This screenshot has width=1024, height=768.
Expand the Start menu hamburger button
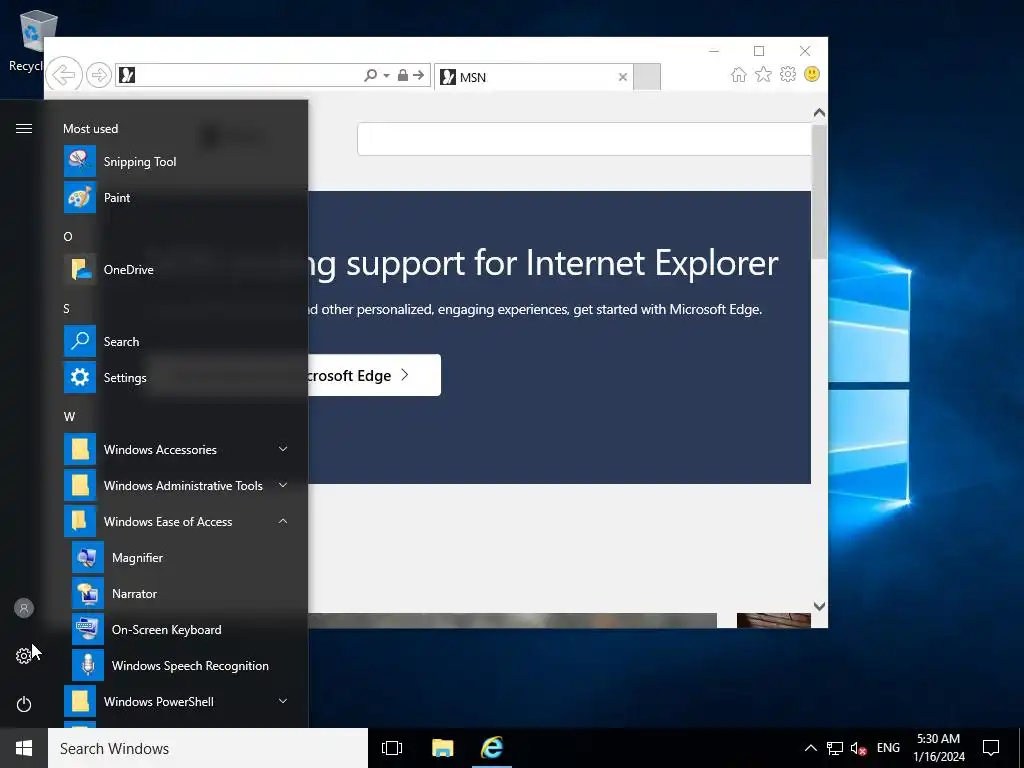(24, 129)
